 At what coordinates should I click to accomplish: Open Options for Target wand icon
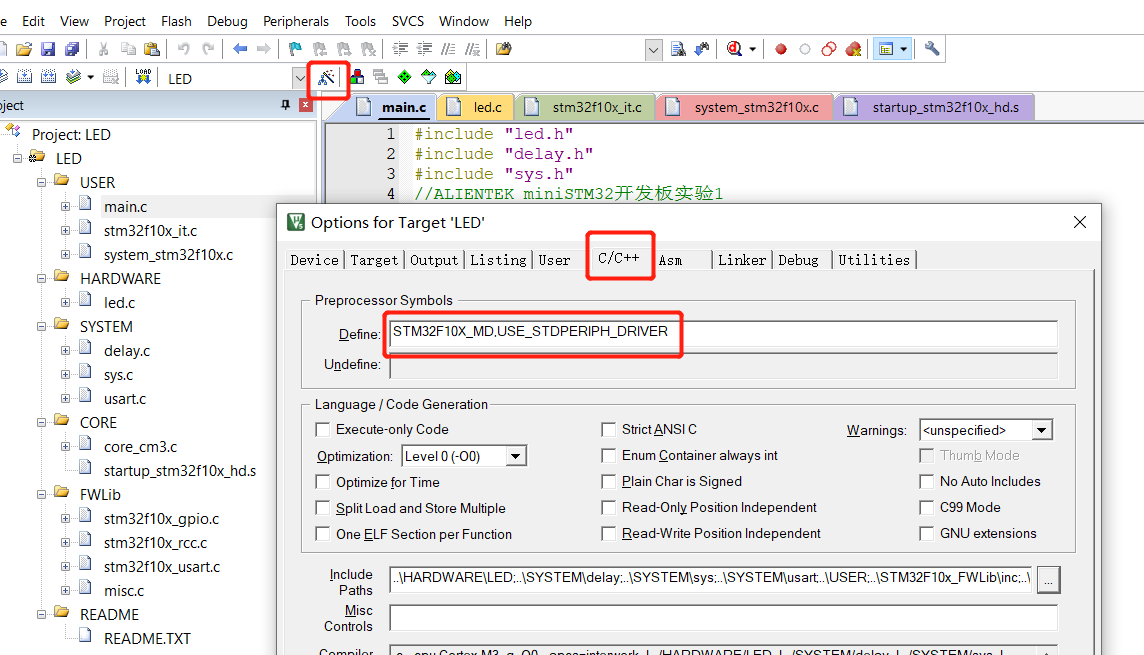(328, 77)
